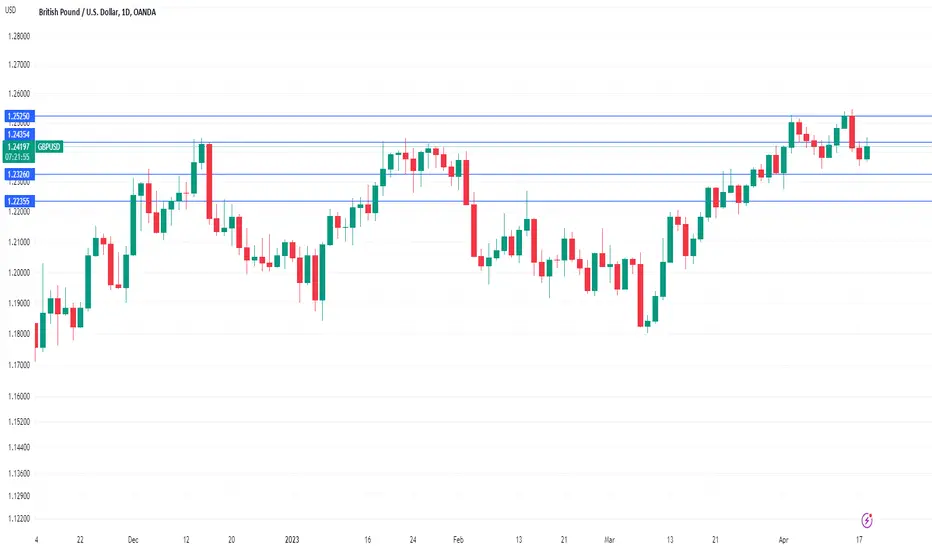Click the Apr marker on time axis
This screenshot has height=550, width=932.
pyautogui.click(x=783, y=540)
